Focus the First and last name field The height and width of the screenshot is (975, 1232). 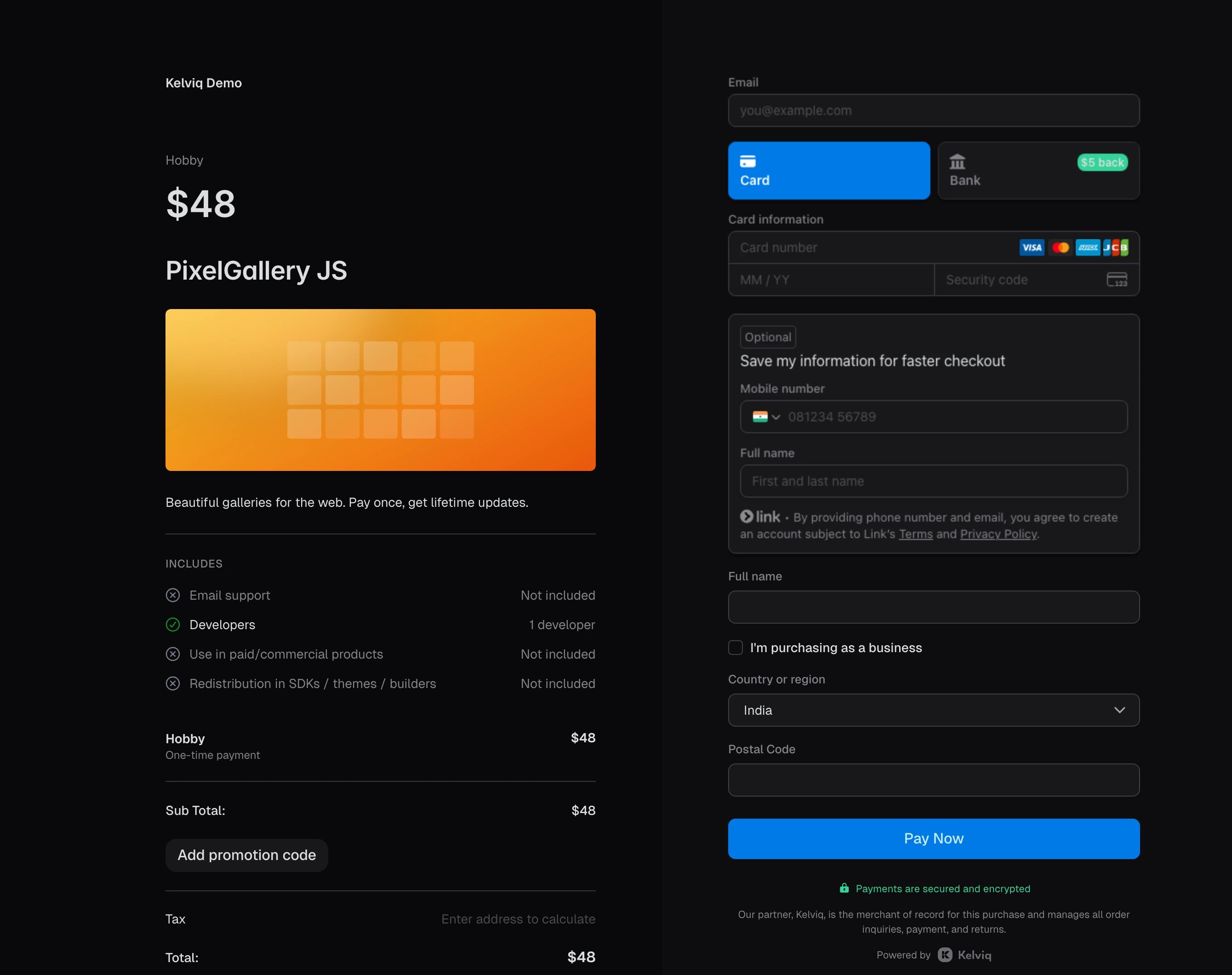tap(934, 481)
